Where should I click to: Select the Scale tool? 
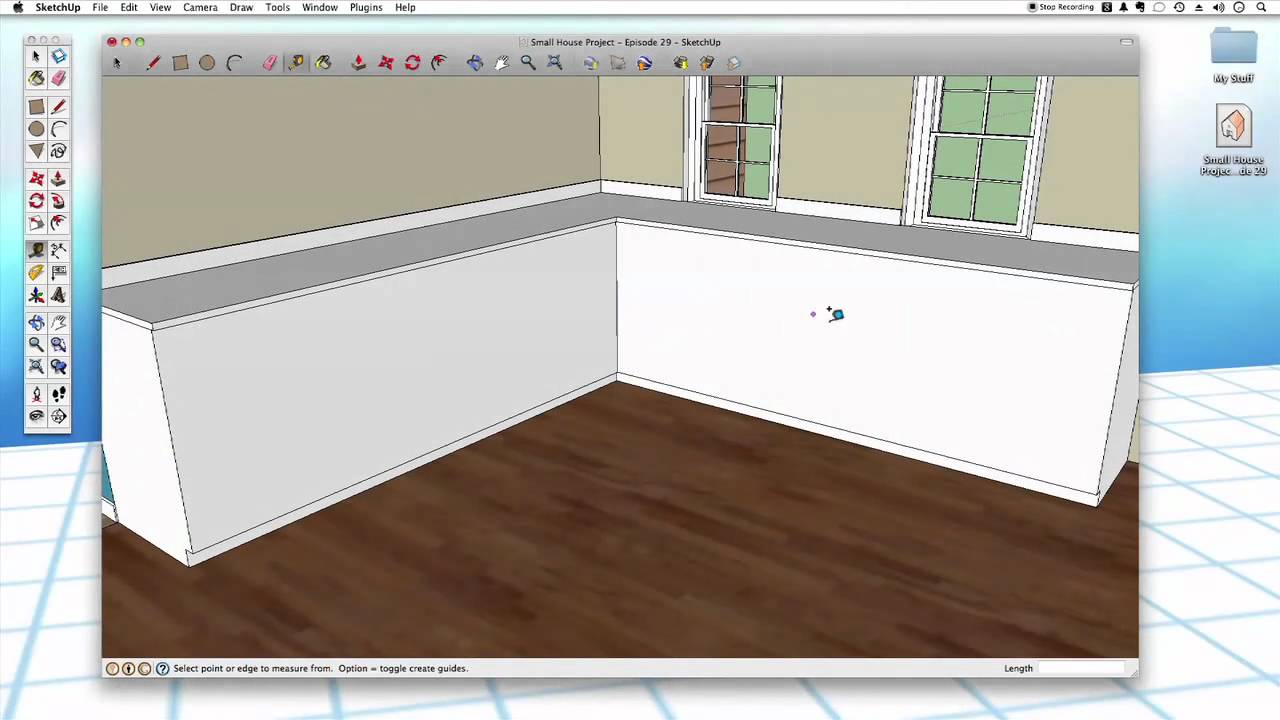point(36,223)
